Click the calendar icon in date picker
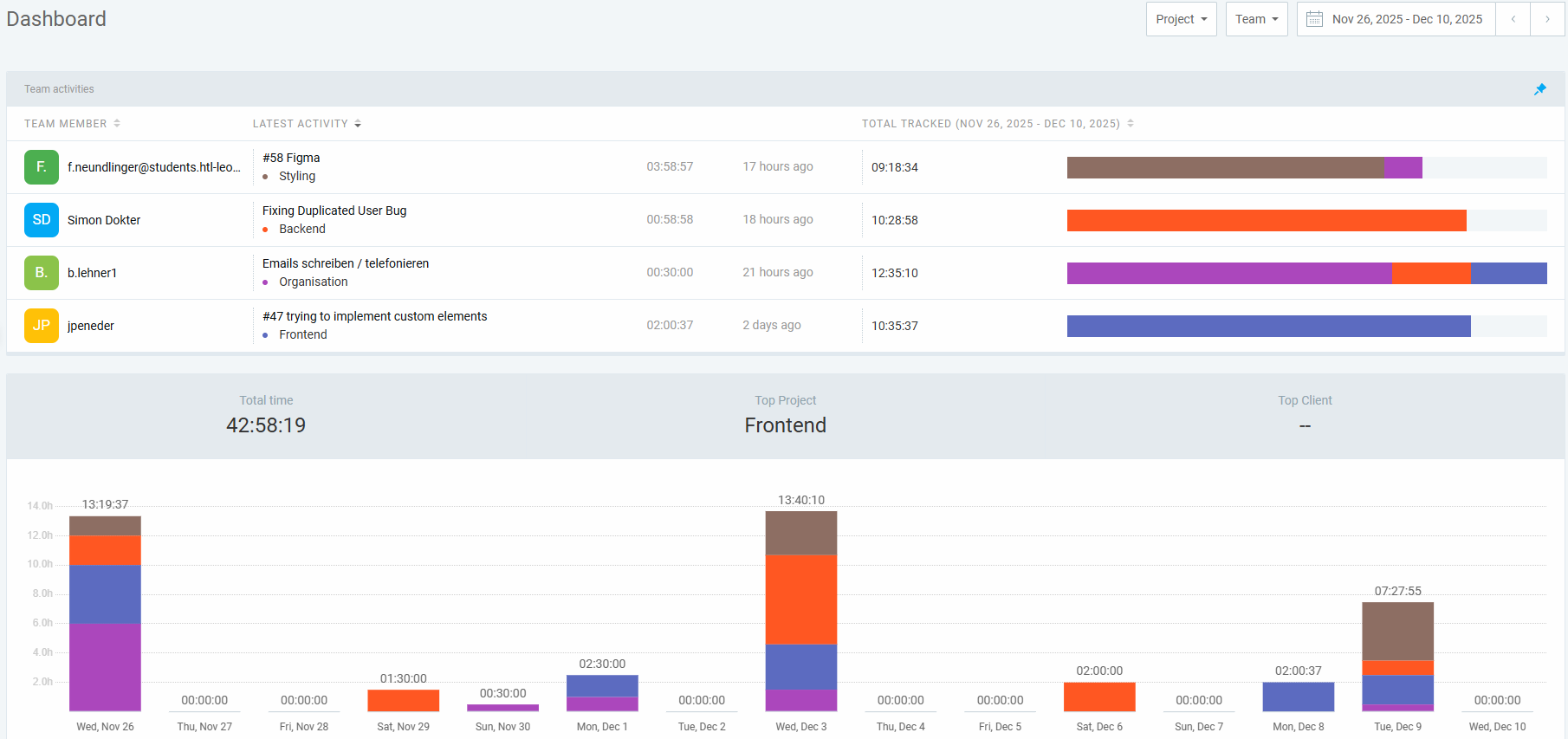Viewport: 1568px width, 739px height. coord(1314,19)
